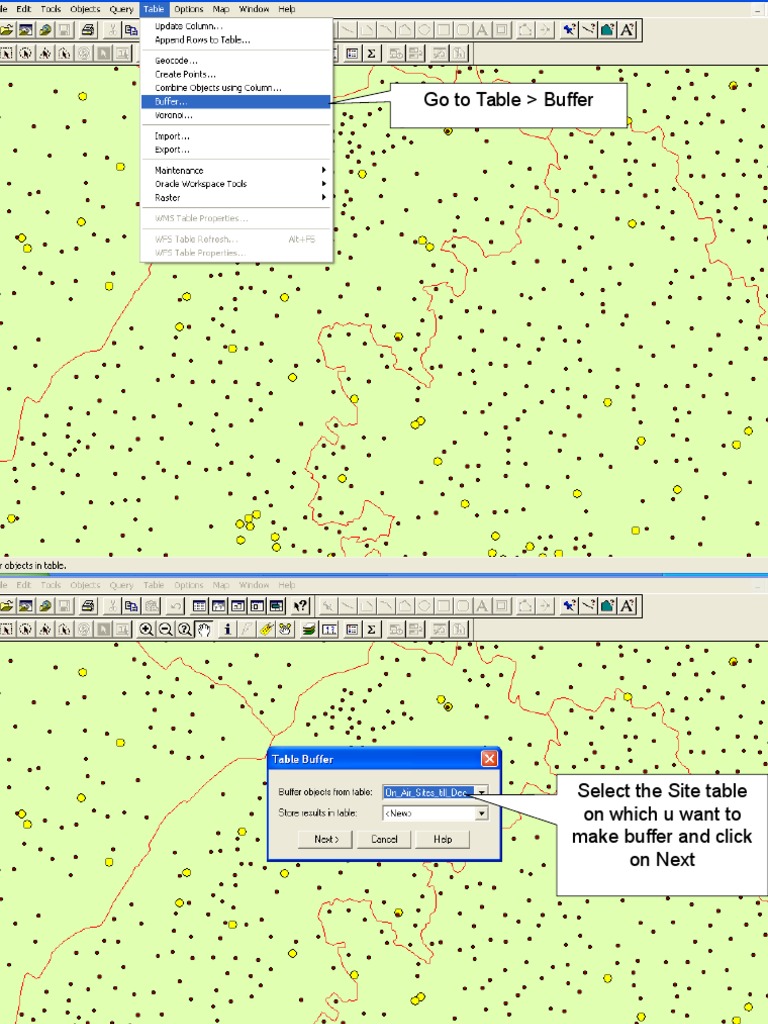Click the New Grapher window icon
The height and width of the screenshot is (1024, 768).
[x=238, y=606]
